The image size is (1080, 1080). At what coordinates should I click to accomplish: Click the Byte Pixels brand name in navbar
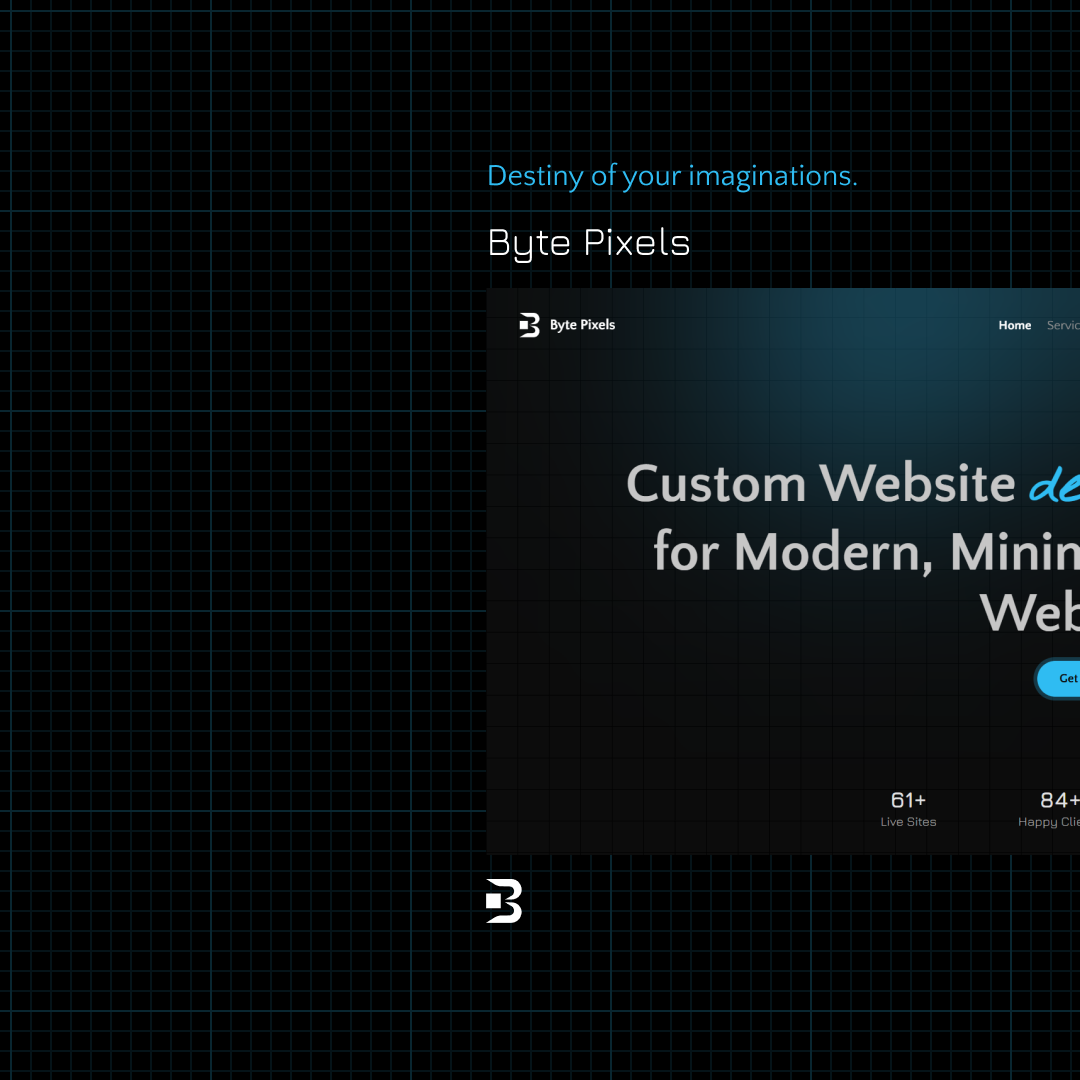[x=582, y=324]
